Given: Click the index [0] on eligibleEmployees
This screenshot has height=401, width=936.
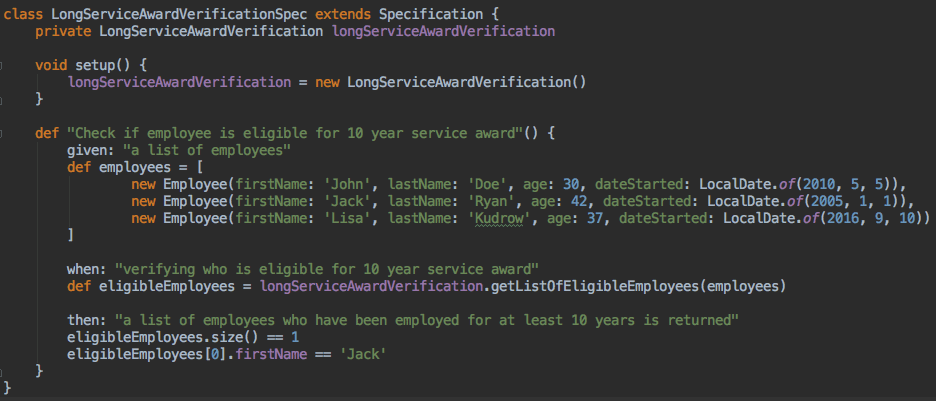Looking at the screenshot, I should tap(215, 354).
